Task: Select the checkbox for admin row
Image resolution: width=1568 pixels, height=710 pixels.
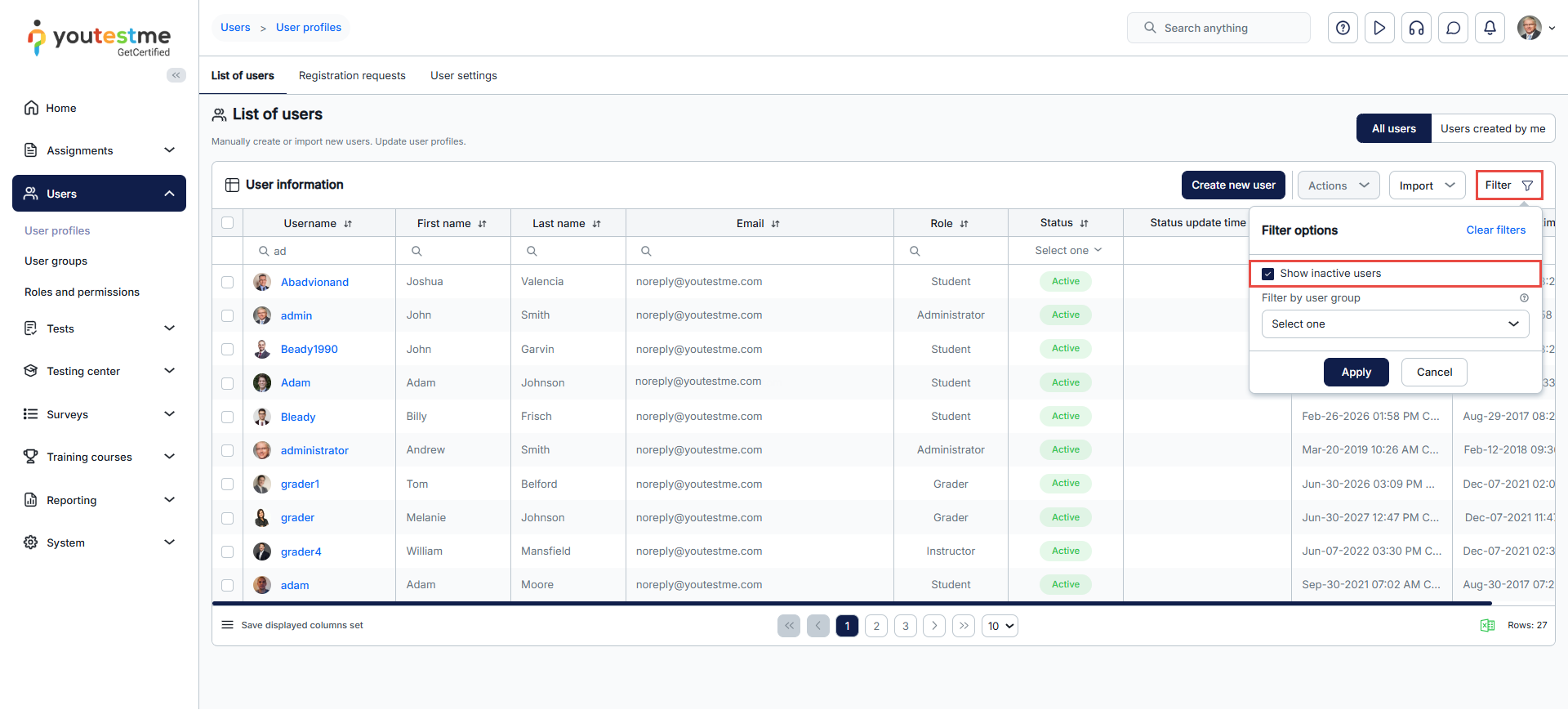Action: [x=228, y=315]
